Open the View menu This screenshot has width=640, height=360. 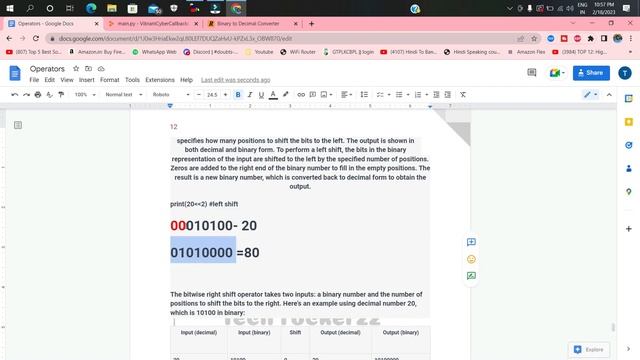coord(67,80)
